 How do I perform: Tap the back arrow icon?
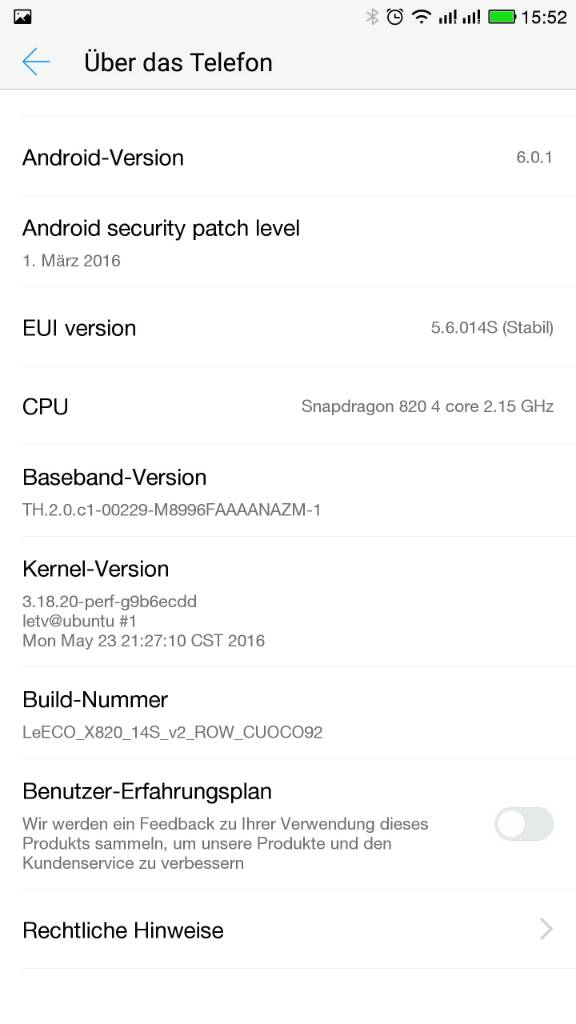(x=36, y=62)
